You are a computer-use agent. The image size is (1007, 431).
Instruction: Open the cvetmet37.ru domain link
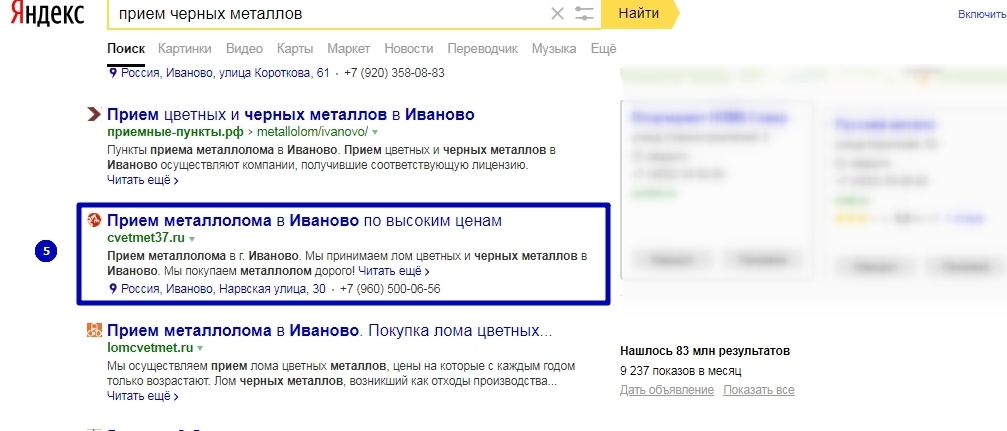pyautogui.click(x=146, y=238)
